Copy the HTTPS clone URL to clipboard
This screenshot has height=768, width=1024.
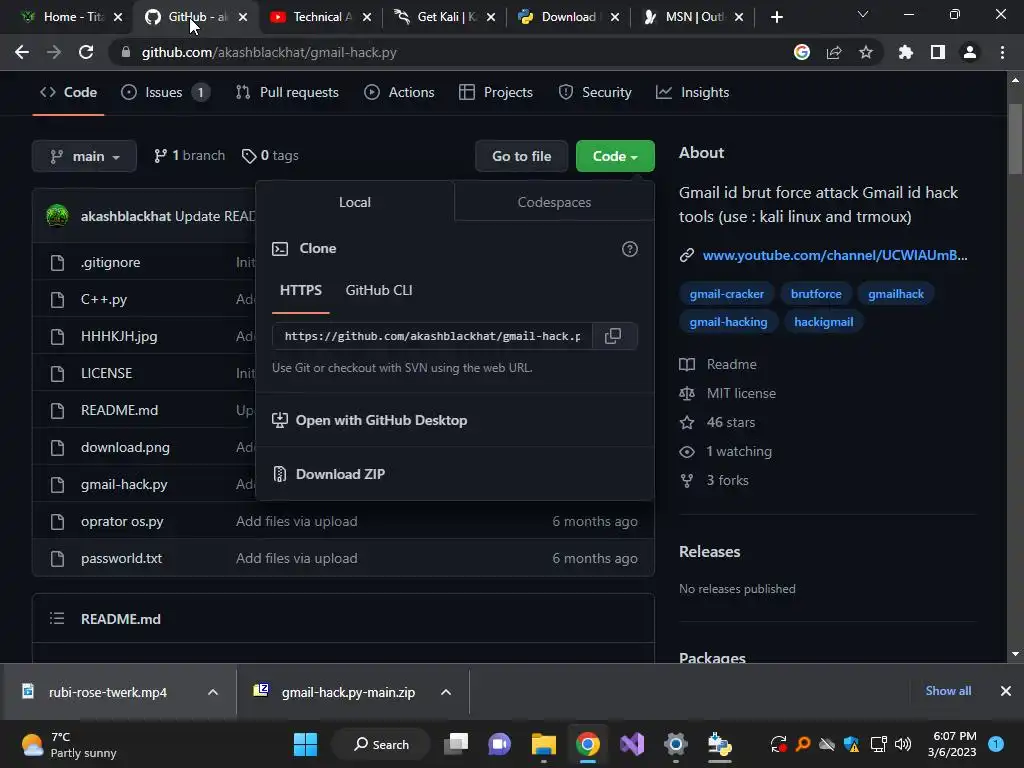[613, 336]
